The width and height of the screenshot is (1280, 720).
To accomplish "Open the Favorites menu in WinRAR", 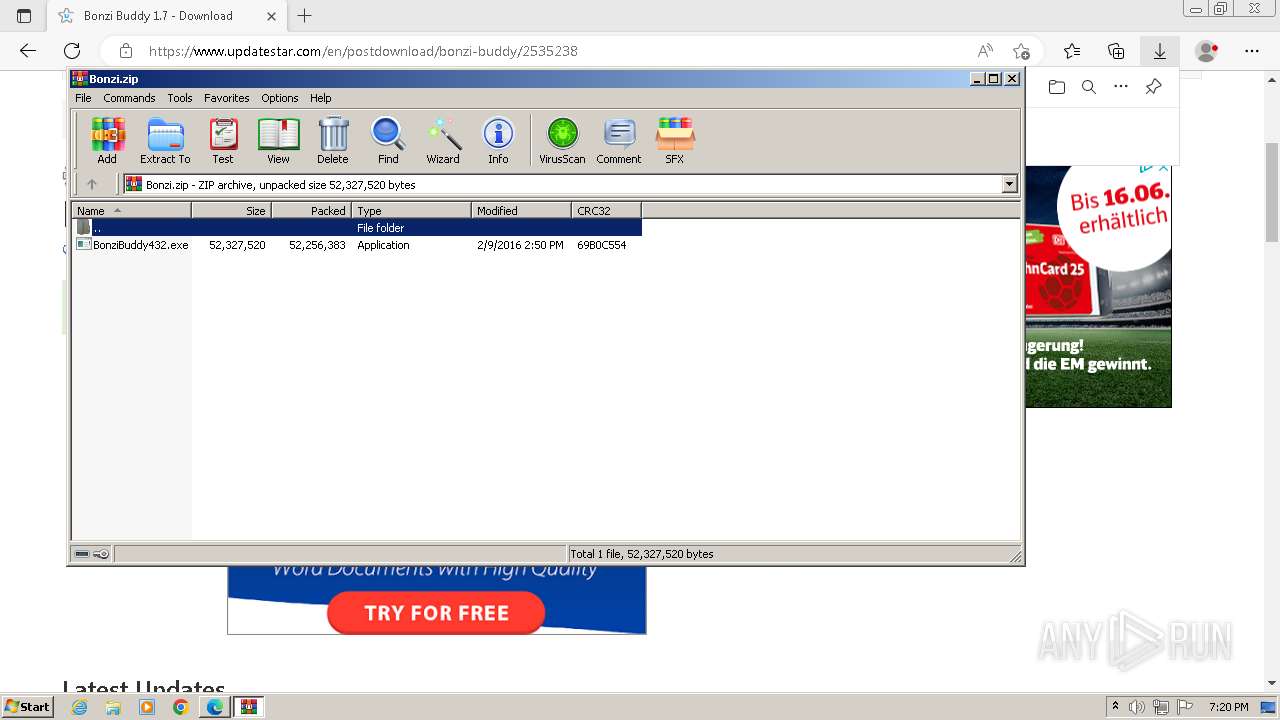I will point(227,98).
